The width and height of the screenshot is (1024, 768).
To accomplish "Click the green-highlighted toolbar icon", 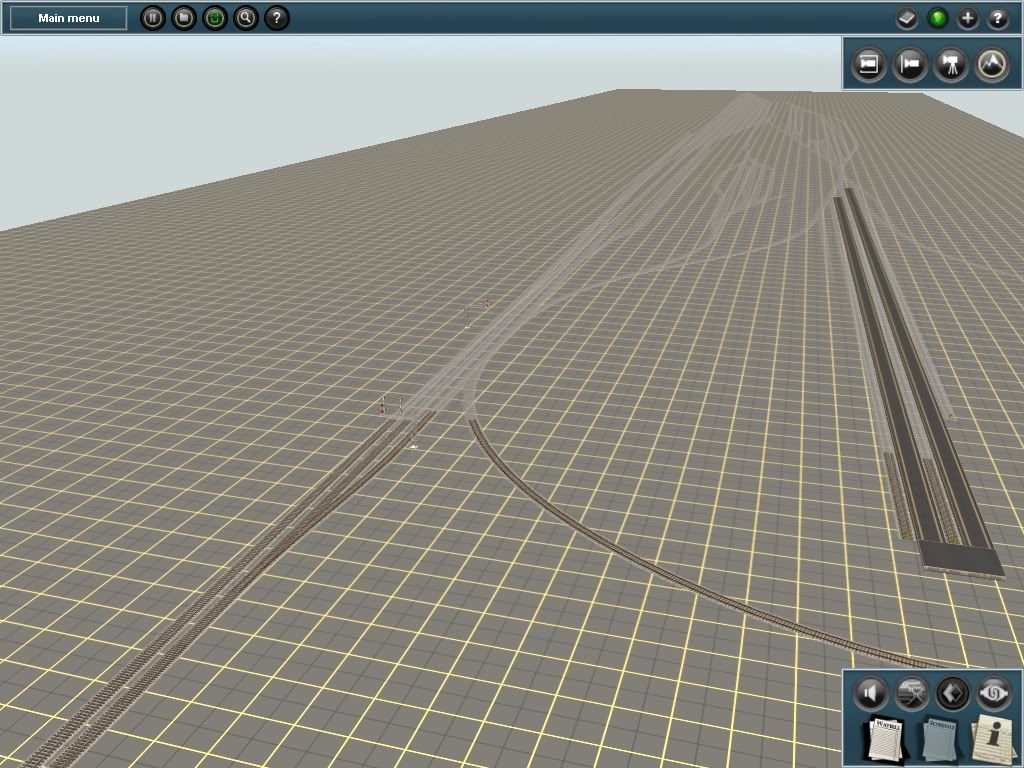I will tap(215, 18).
